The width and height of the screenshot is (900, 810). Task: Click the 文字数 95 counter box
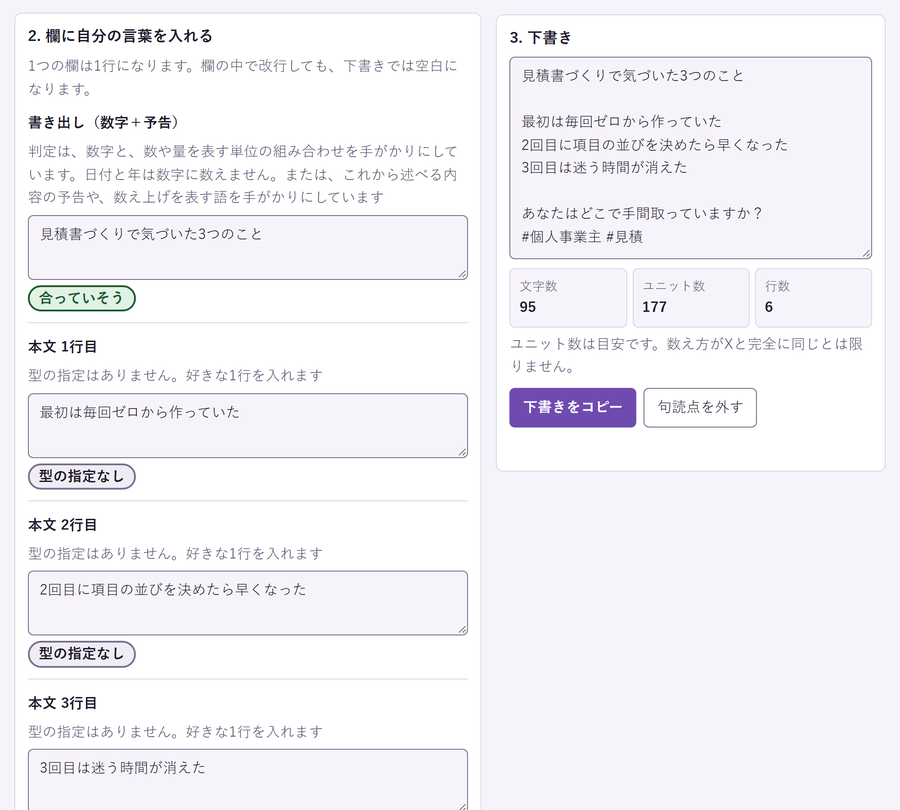568,297
